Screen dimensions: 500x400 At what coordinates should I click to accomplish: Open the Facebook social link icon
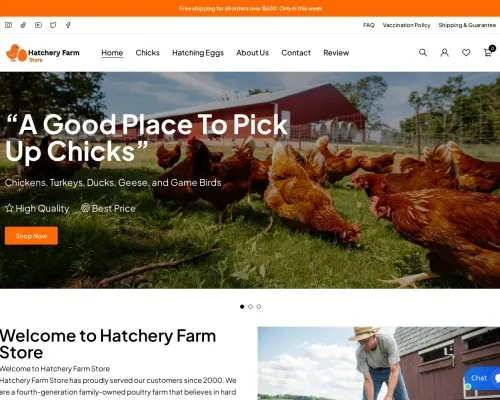coord(68,25)
